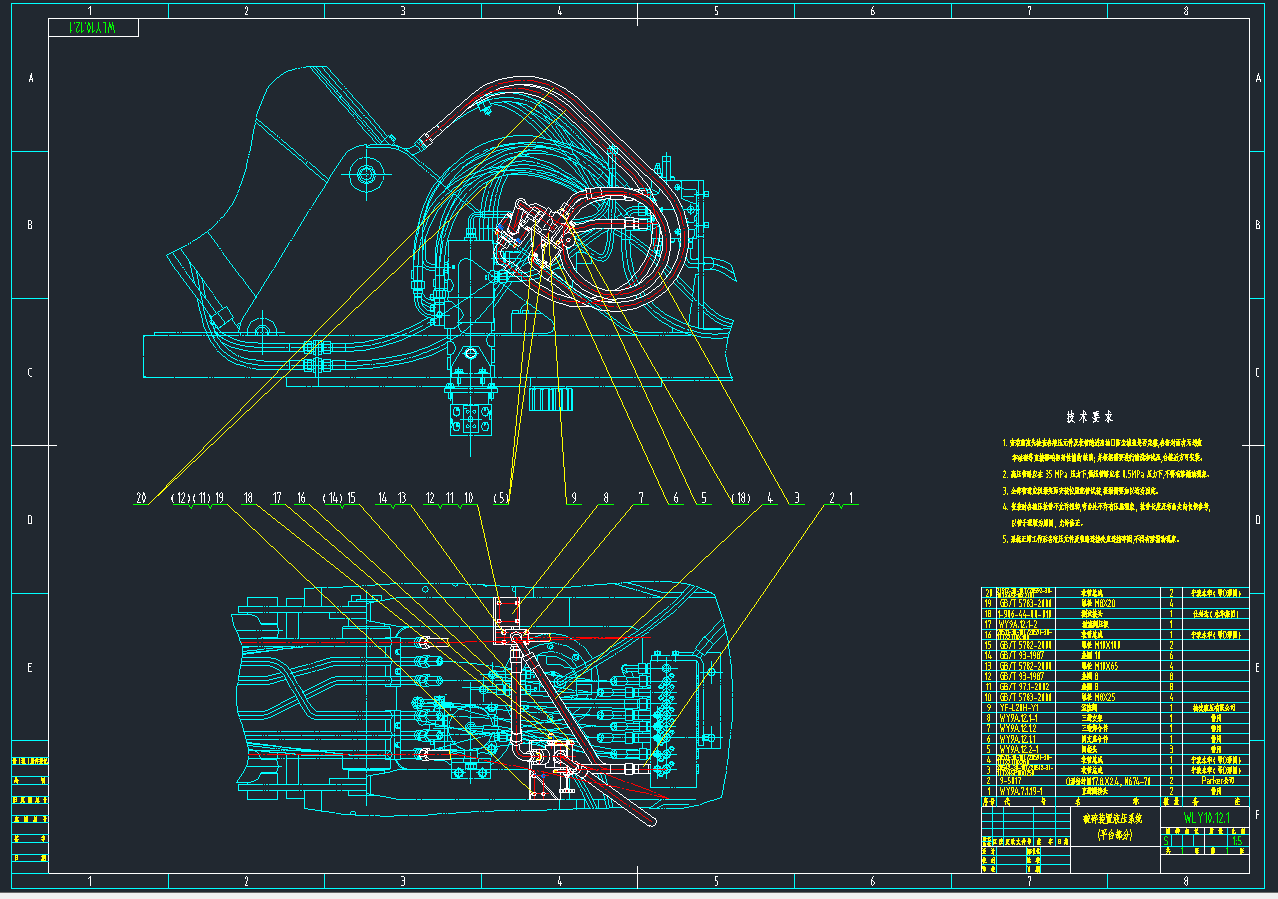Pick callout balloon number 8

tap(605, 498)
